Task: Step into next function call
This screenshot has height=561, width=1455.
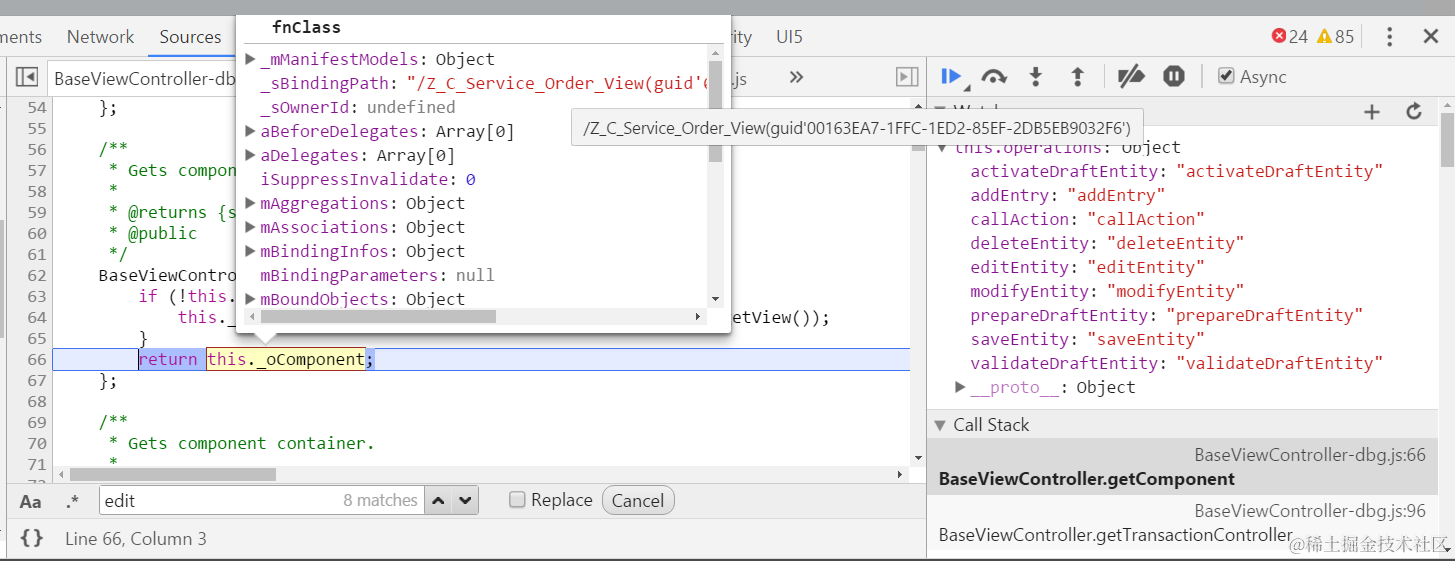Action: (1036, 77)
